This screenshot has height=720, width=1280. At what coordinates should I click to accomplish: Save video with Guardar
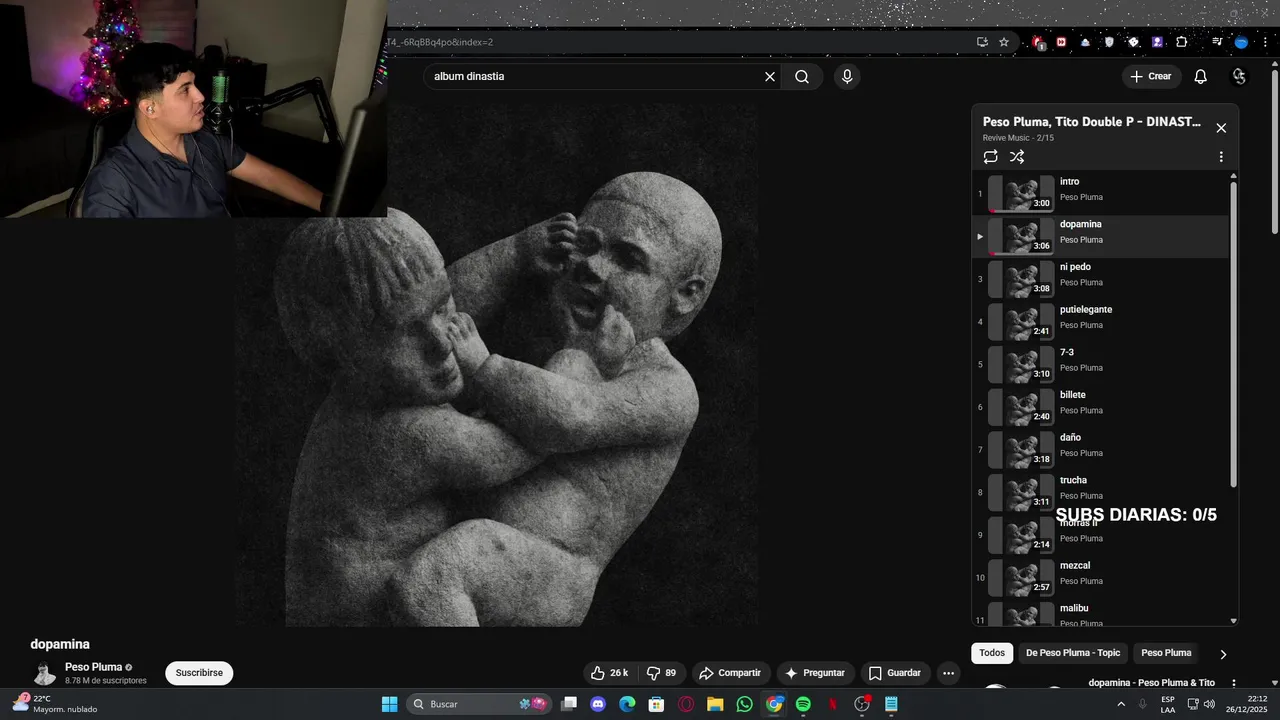pos(895,673)
